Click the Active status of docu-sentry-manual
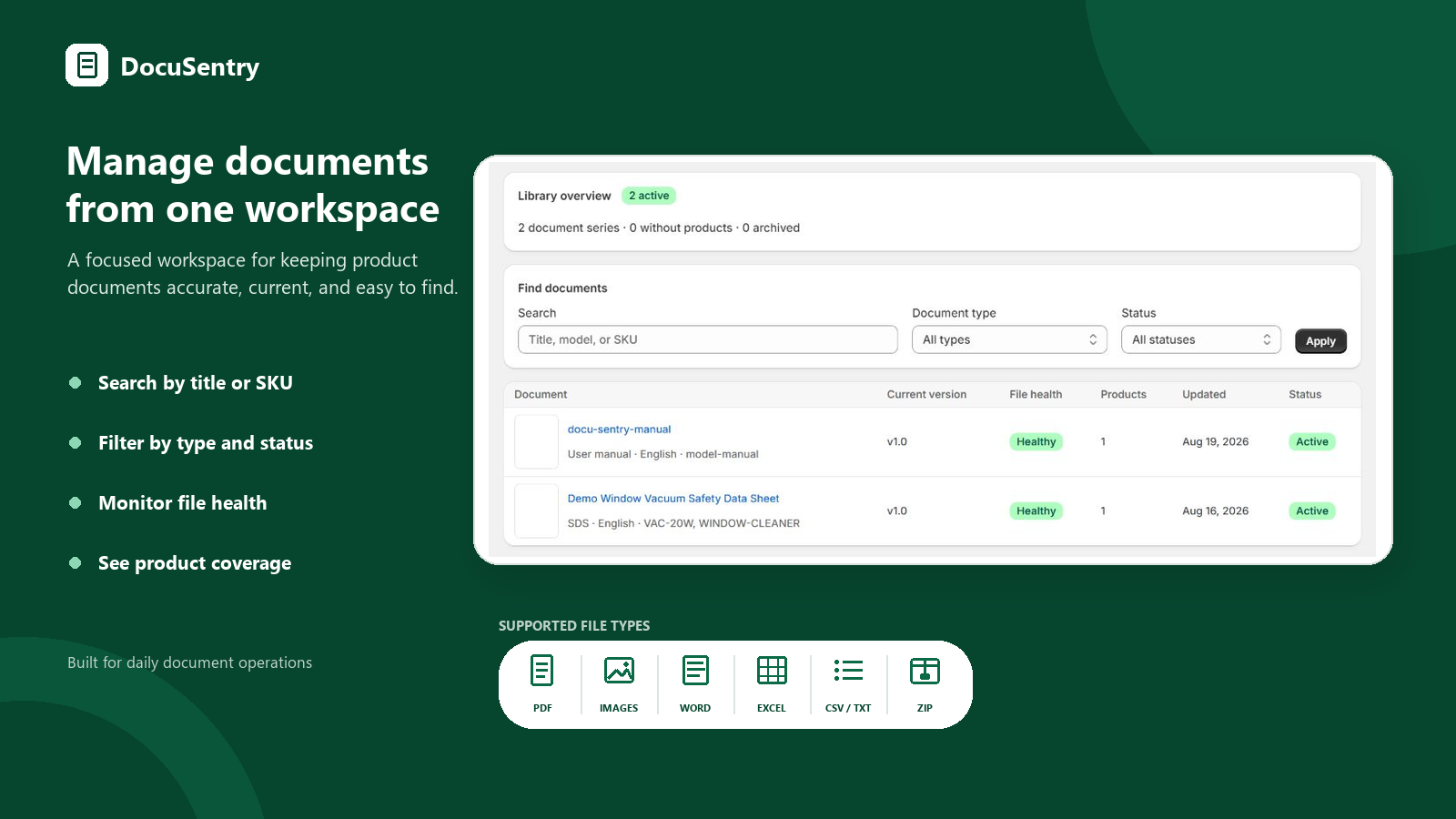1456x819 pixels. click(x=1312, y=442)
